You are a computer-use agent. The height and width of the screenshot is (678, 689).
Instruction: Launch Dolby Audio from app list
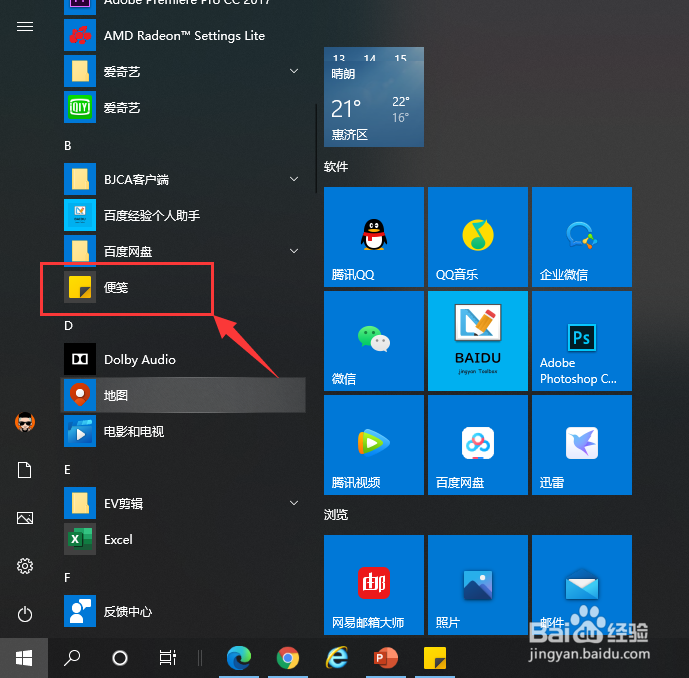[183, 359]
